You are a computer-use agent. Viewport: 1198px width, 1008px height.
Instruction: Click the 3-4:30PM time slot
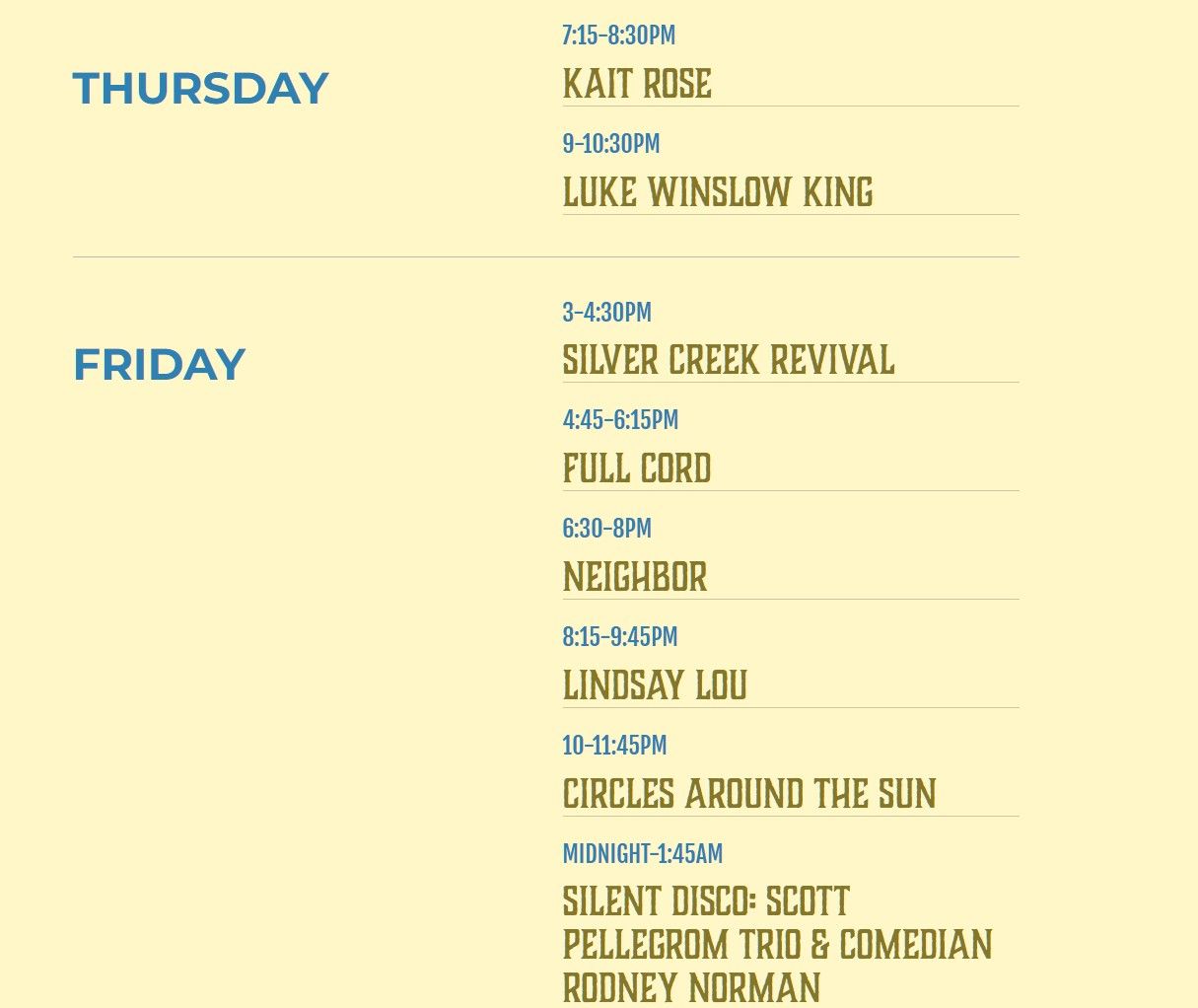[x=606, y=313]
